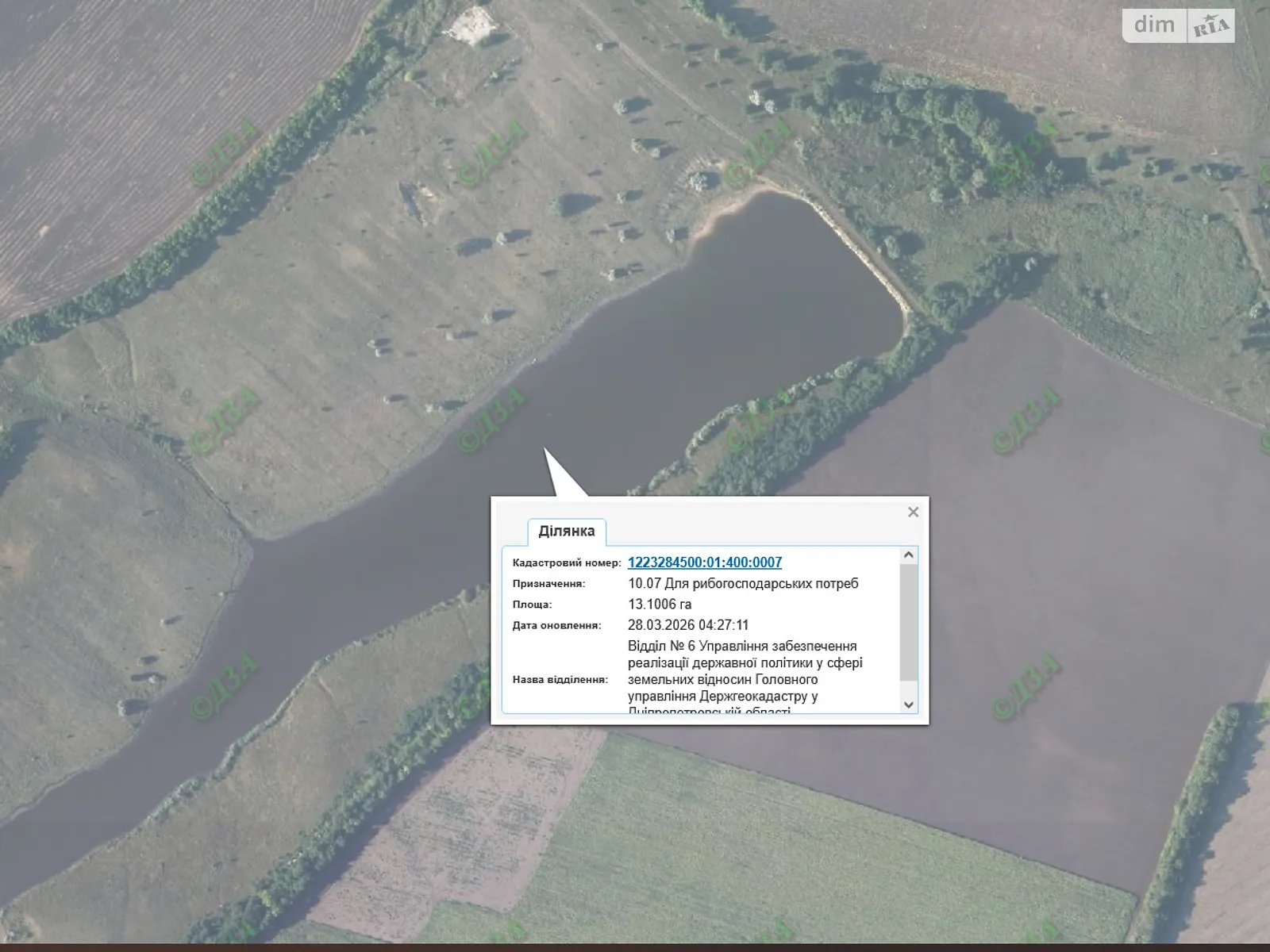Image resolution: width=1270 pixels, height=952 pixels.
Task: Click the Кадастровий номер label
Action: point(566,563)
